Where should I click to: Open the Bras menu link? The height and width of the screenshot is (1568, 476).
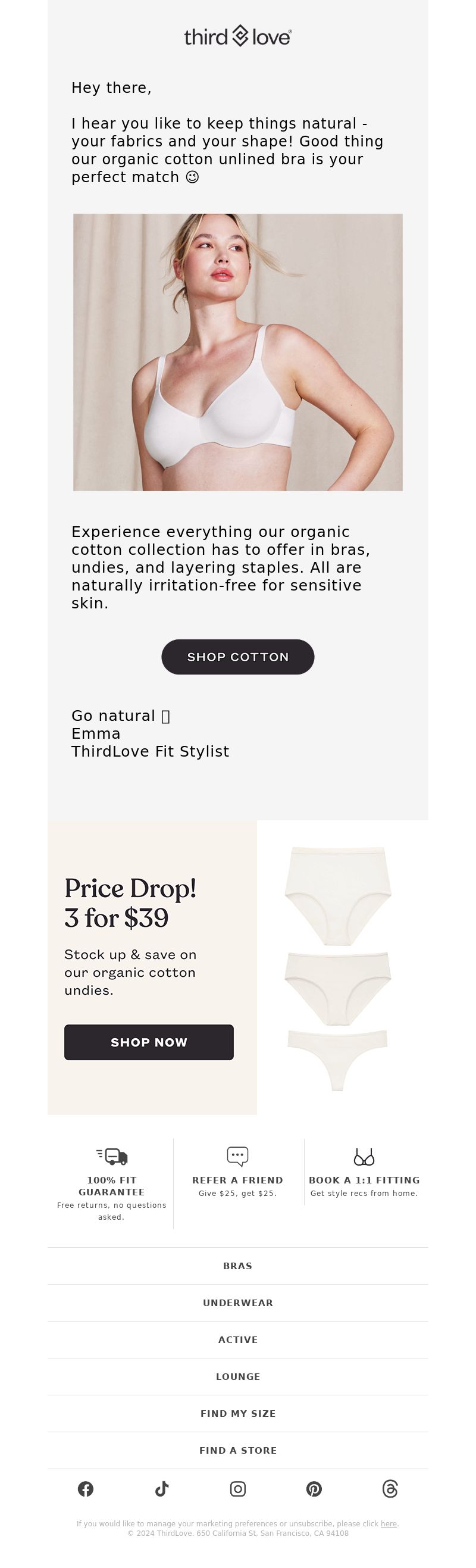(x=238, y=1266)
